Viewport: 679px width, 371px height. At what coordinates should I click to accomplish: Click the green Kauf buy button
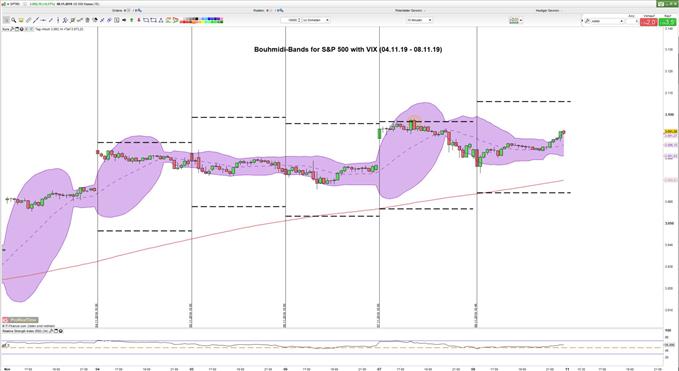coord(668,22)
